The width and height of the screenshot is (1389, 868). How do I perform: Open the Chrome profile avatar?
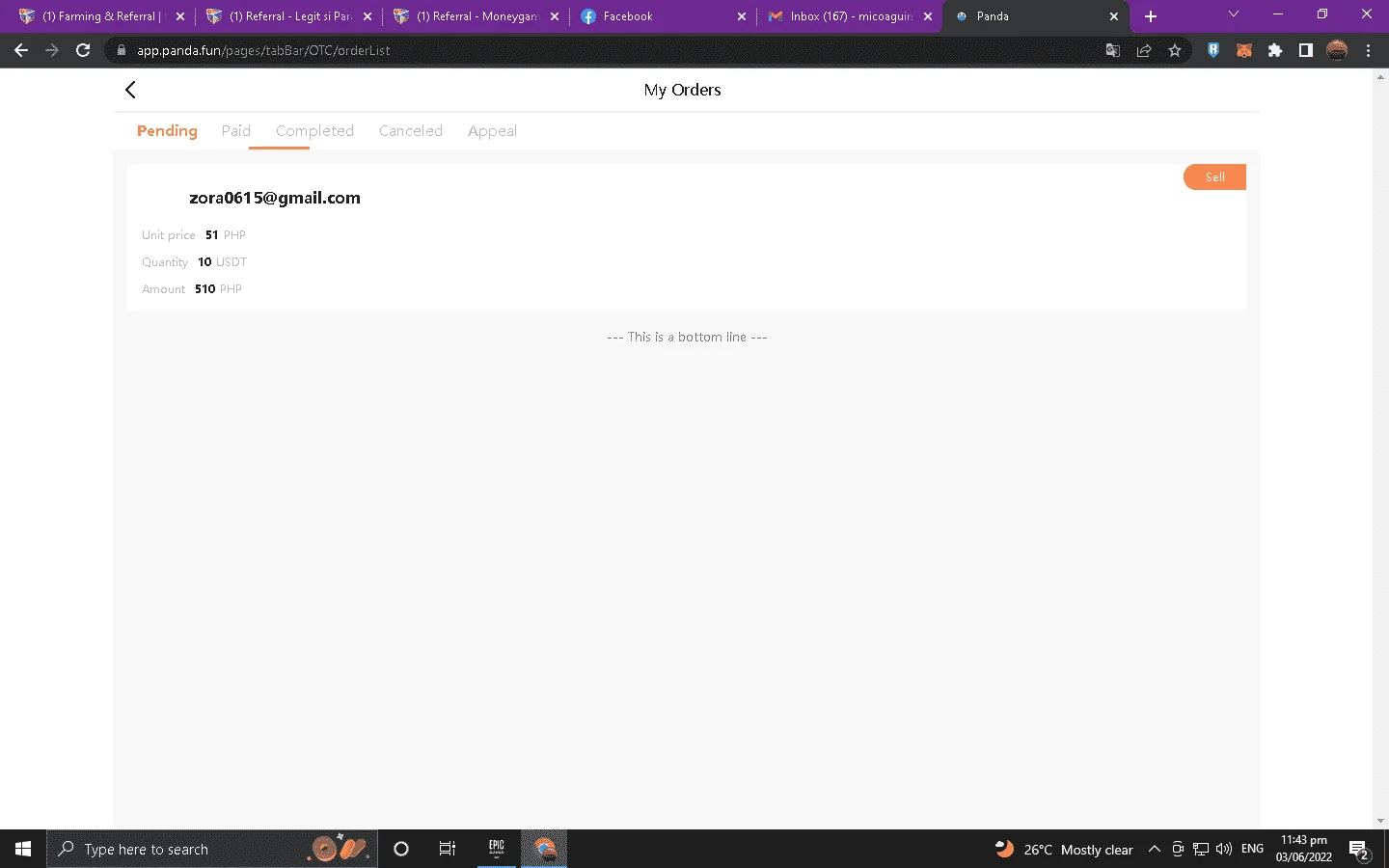click(1337, 50)
